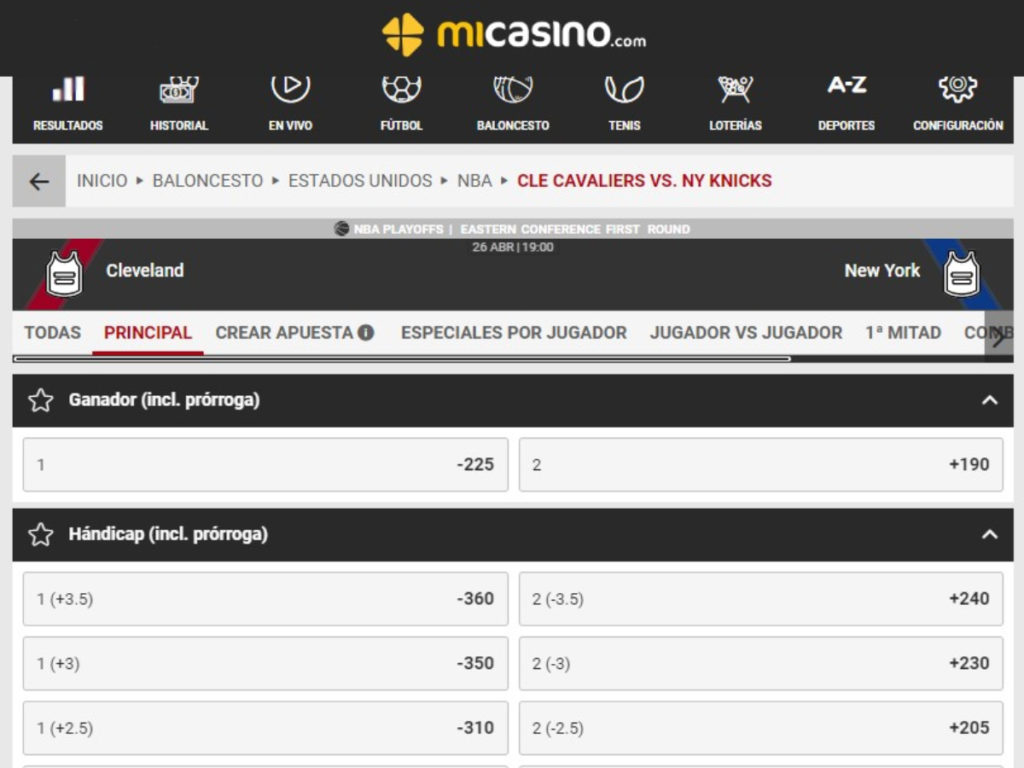Select handicap 1 (+3) at -350
1024x768 pixels.
tap(265, 664)
